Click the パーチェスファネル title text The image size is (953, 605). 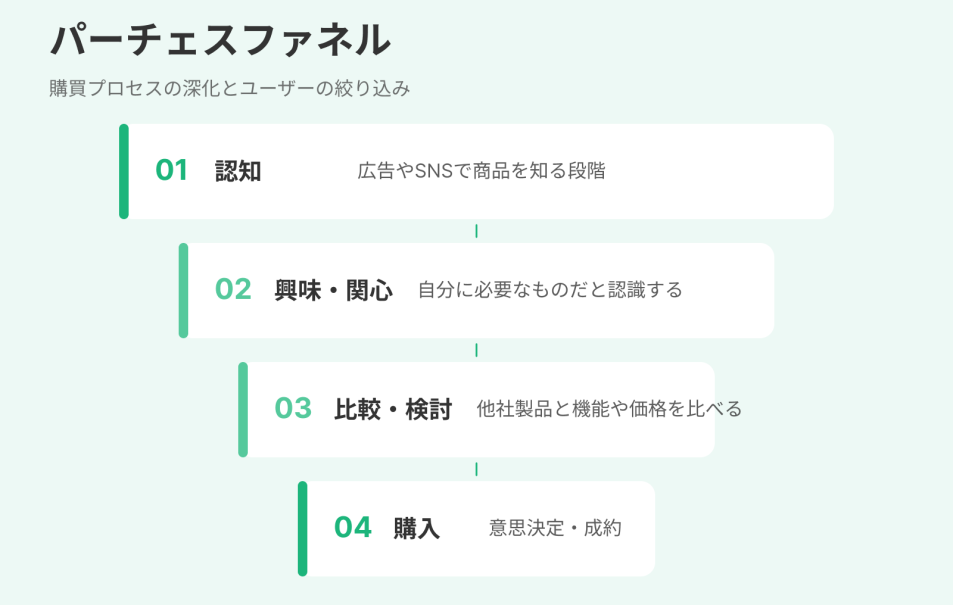click(x=220, y=41)
